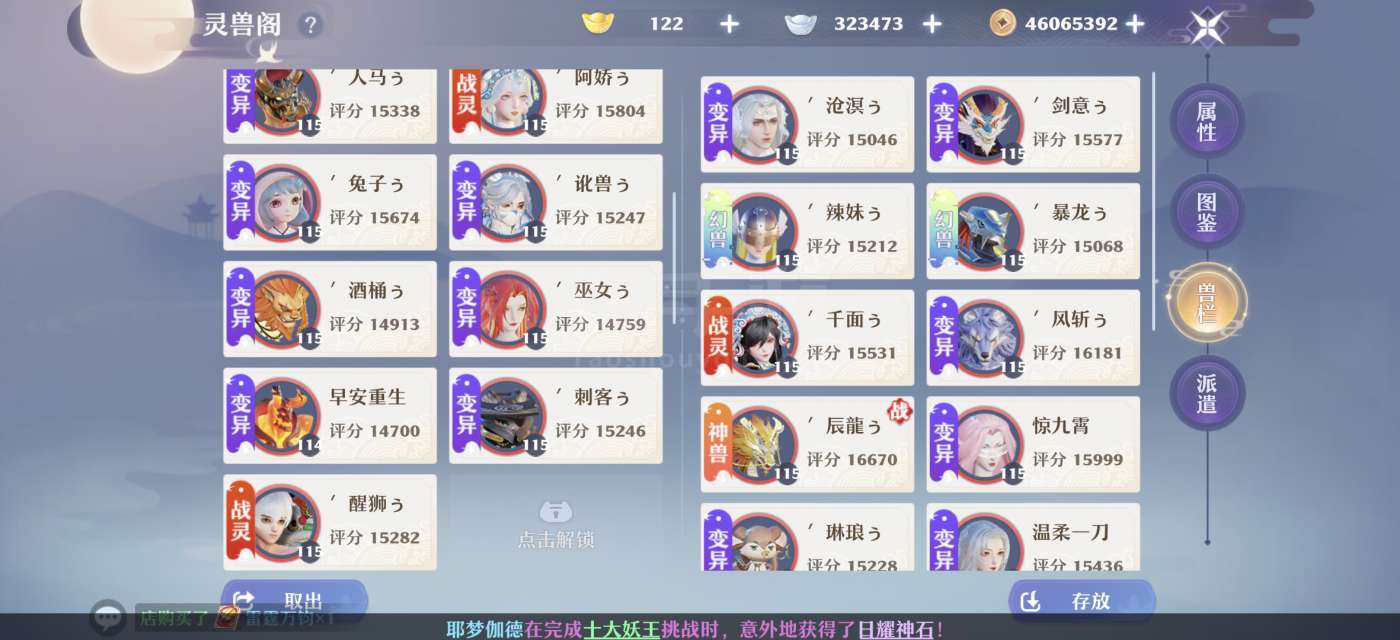The height and width of the screenshot is (640, 1400).
Task: Click the 存放 deposit button
Action: [x=1082, y=600]
